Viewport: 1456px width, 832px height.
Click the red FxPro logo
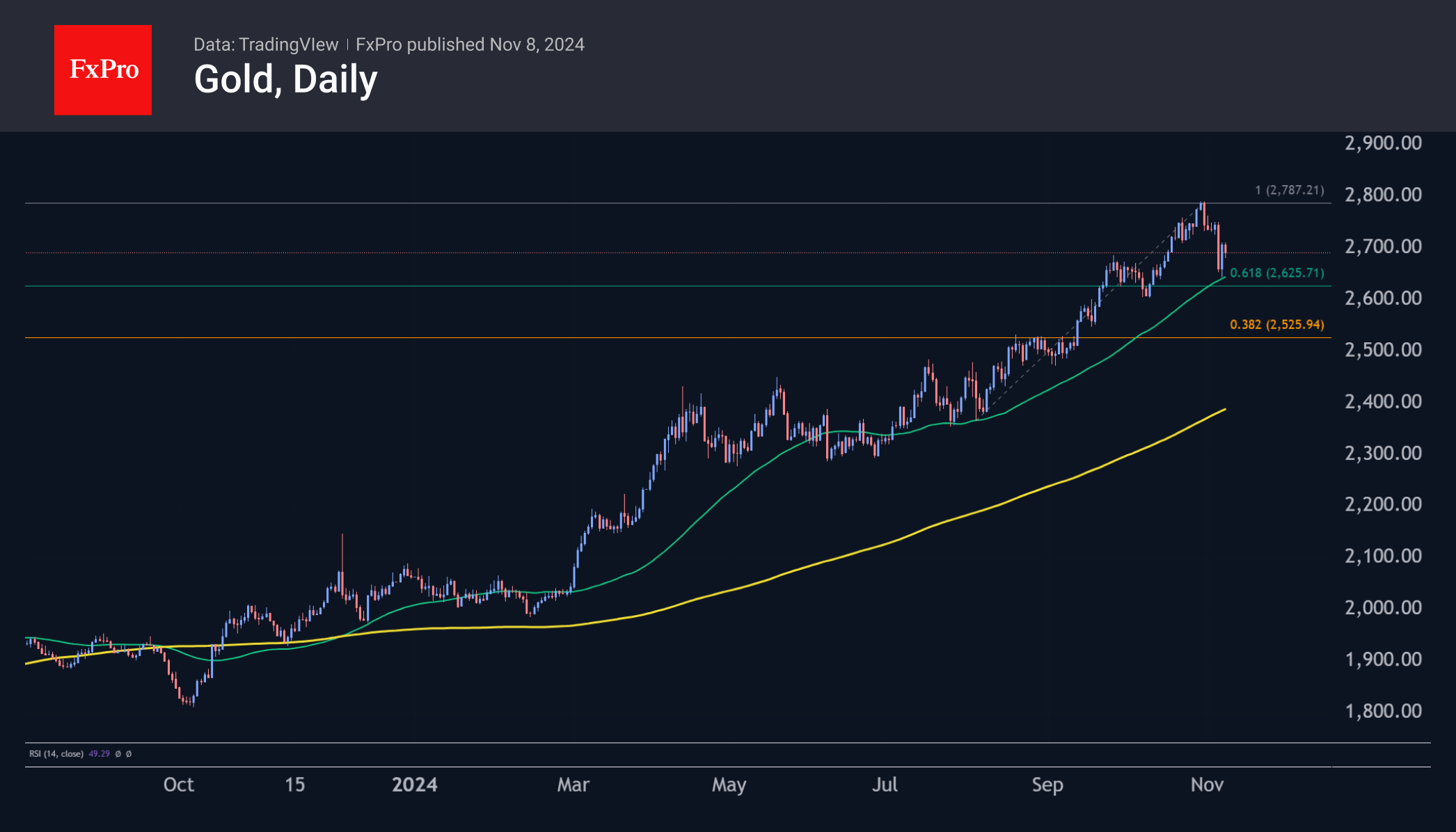(x=103, y=70)
